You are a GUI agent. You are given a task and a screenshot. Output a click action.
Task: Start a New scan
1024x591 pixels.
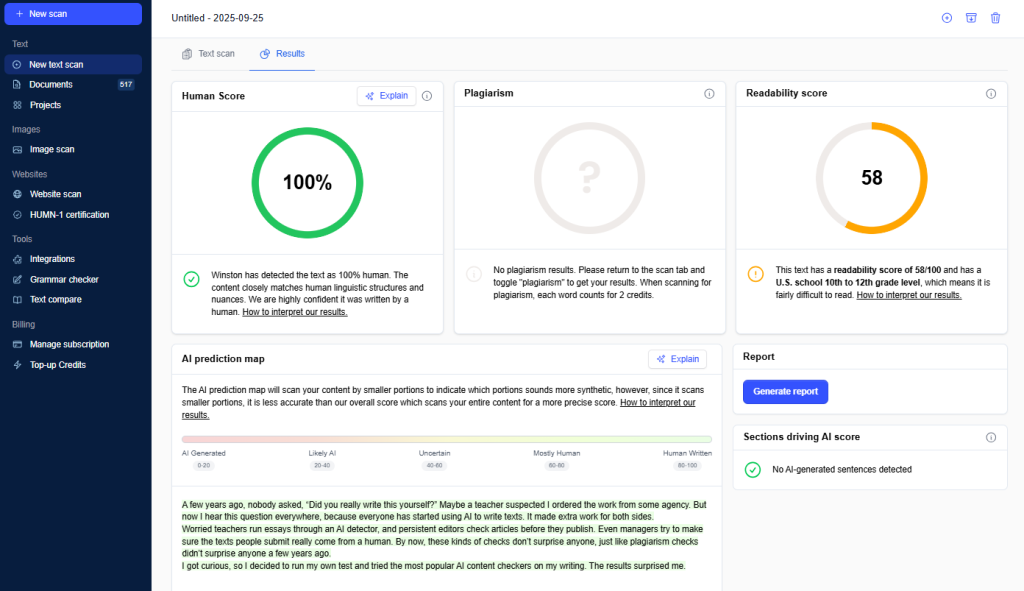coord(70,13)
